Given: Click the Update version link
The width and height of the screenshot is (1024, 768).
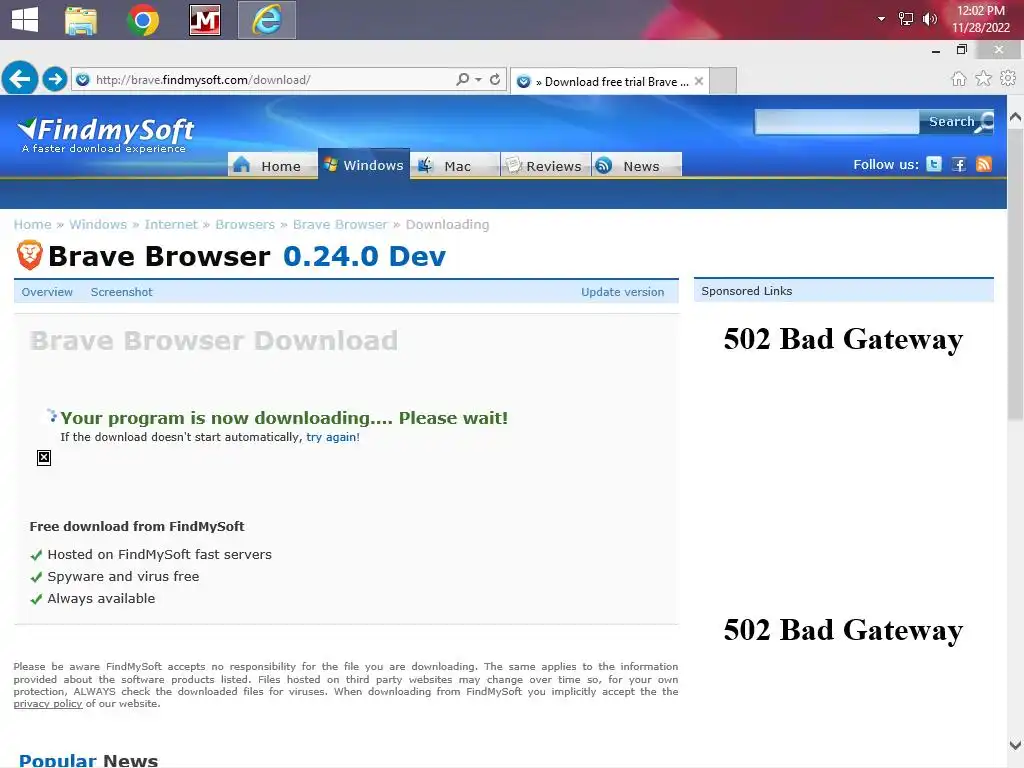Looking at the screenshot, I should [622, 292].
